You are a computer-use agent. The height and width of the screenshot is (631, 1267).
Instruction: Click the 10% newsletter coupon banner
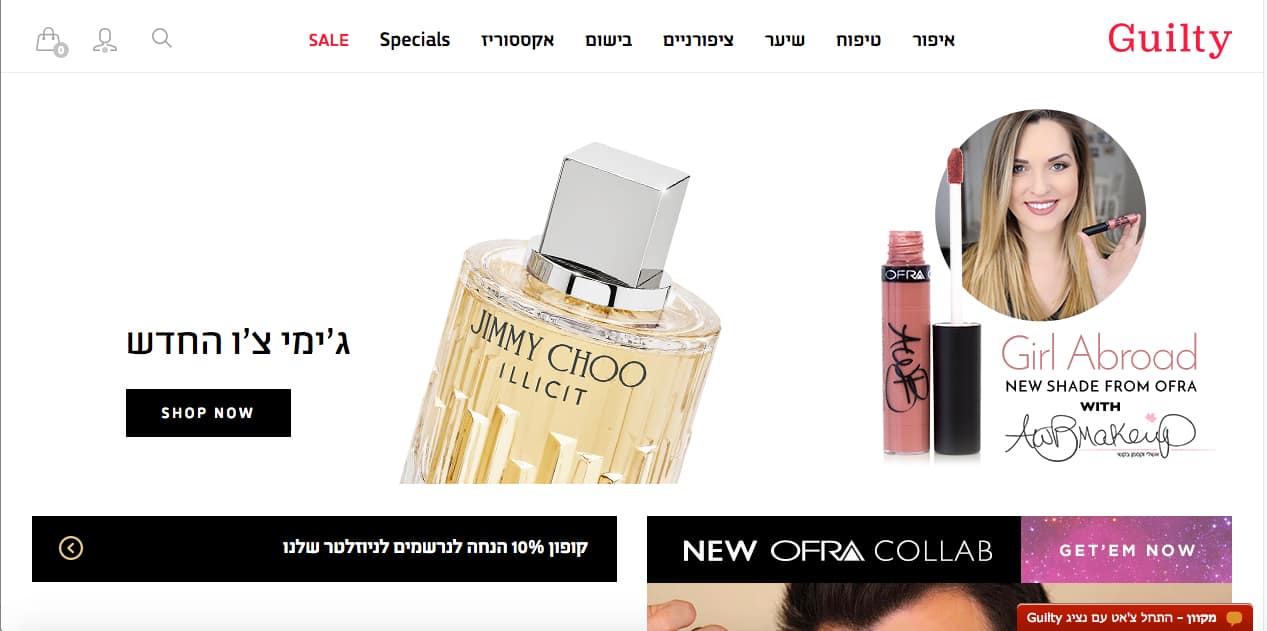click(324, 548)
